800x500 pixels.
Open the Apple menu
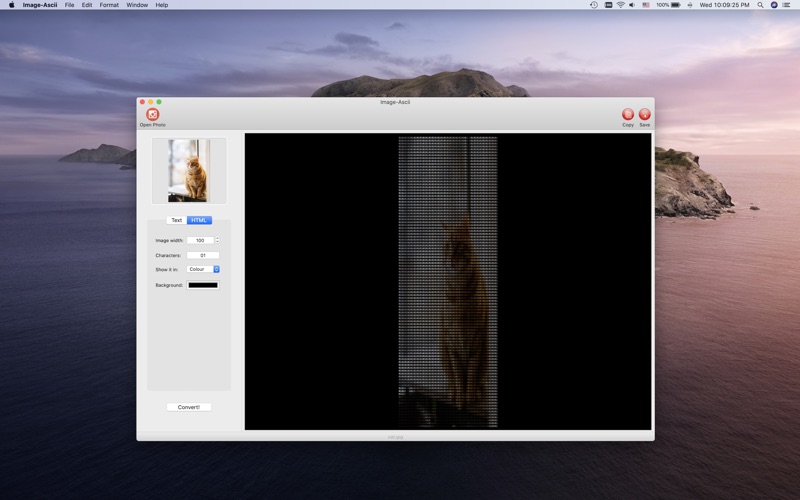(x=12, y=5)
